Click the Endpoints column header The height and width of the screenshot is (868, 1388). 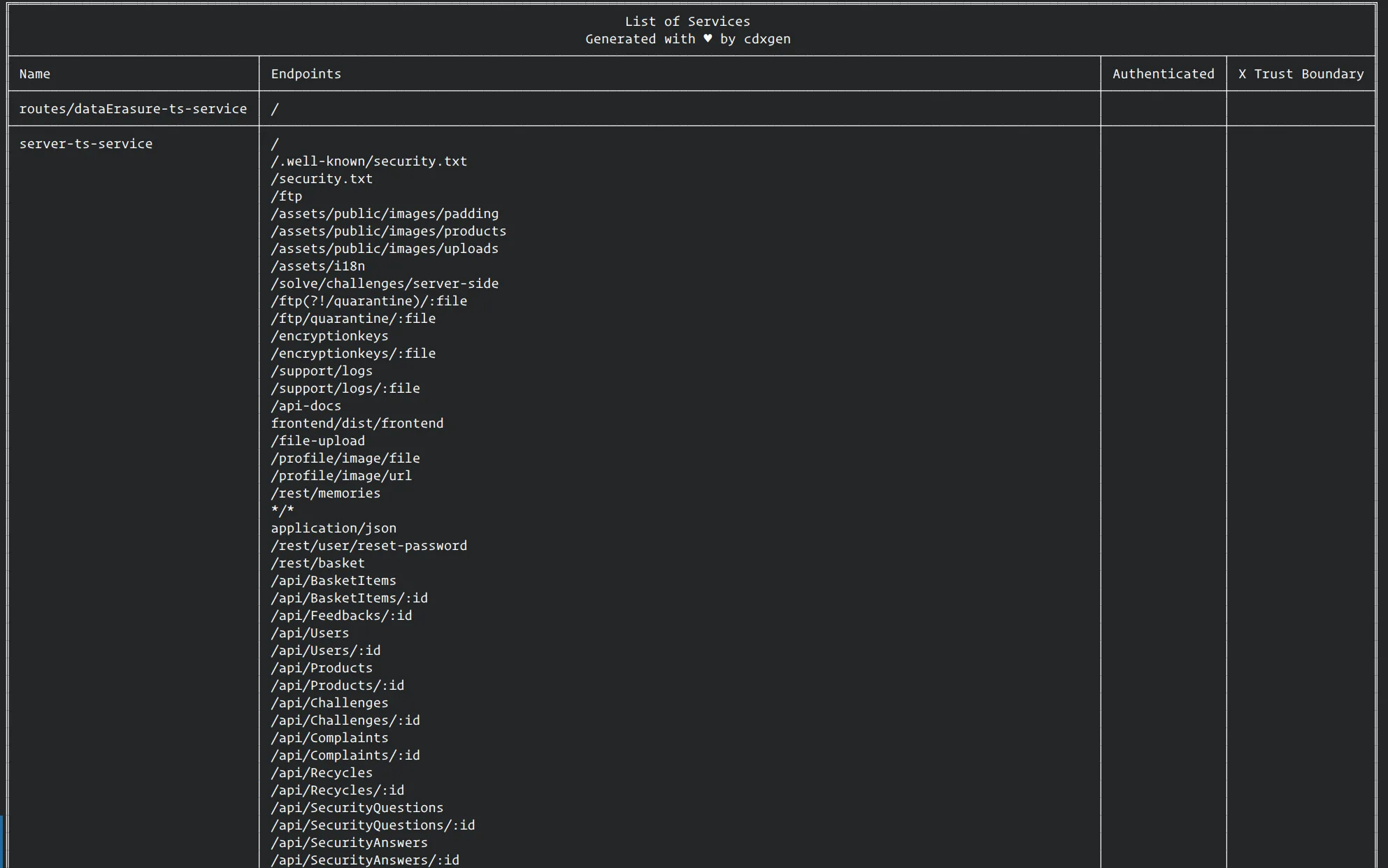pos(306,73)
